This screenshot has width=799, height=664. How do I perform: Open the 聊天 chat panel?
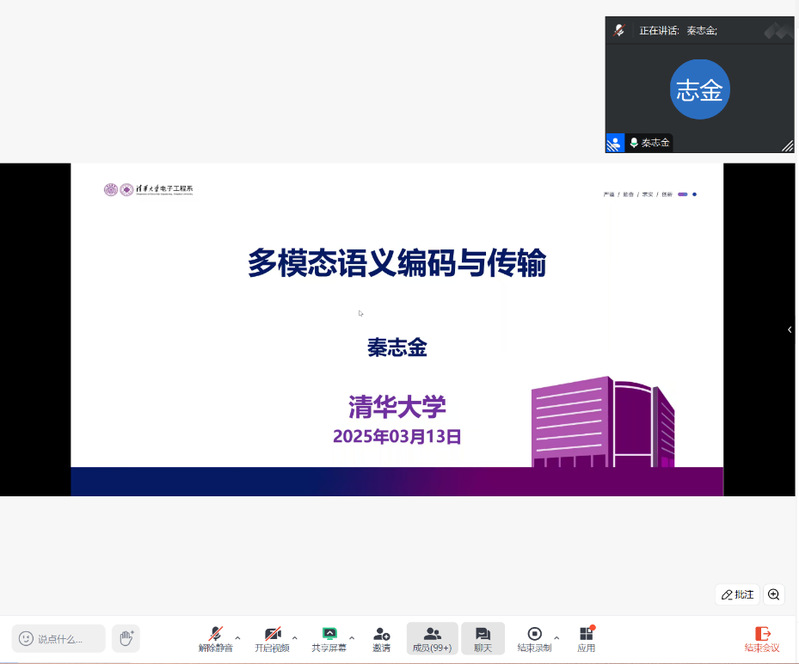483,637
